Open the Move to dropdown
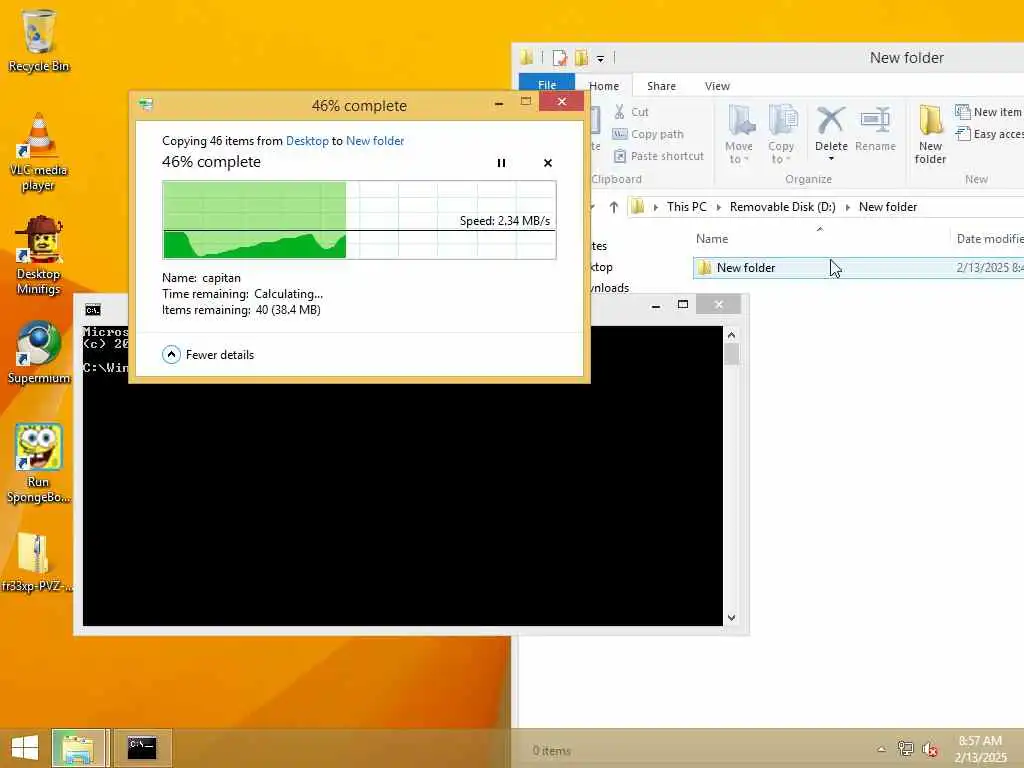The height and width of the screenshot is (768, 1024). 739,134
